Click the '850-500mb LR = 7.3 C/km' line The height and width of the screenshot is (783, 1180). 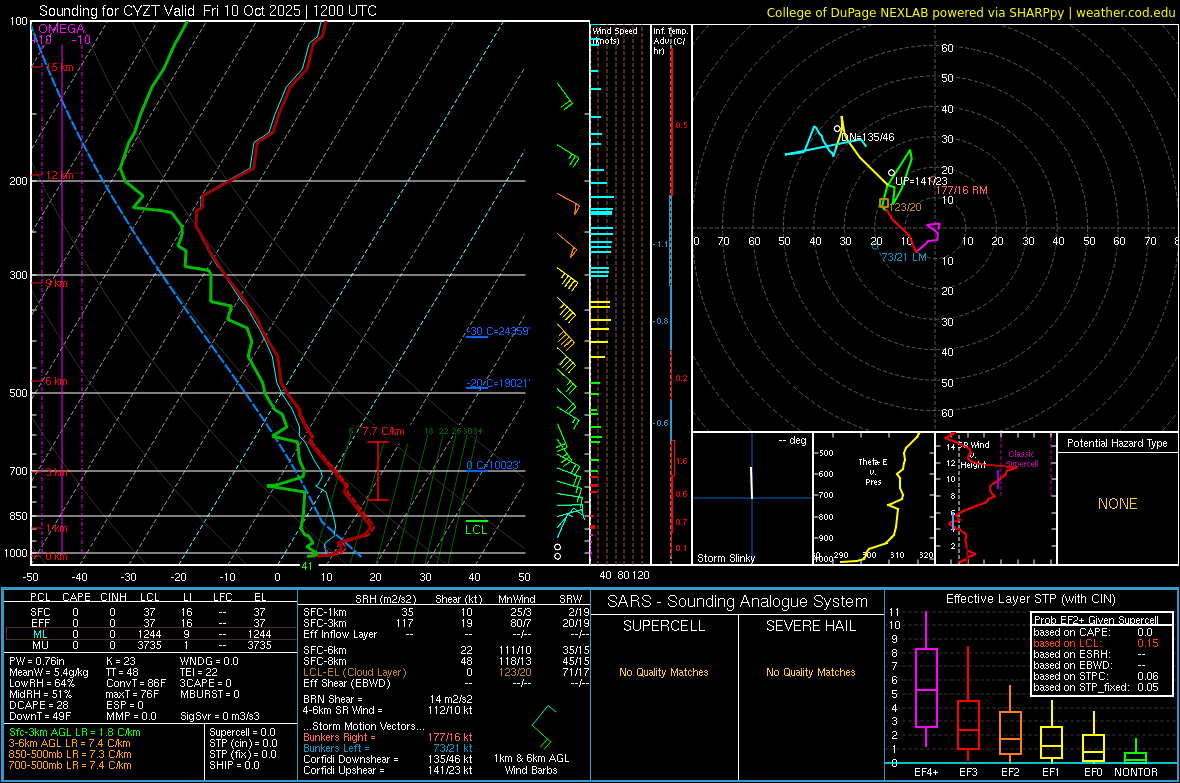(70, 754)
